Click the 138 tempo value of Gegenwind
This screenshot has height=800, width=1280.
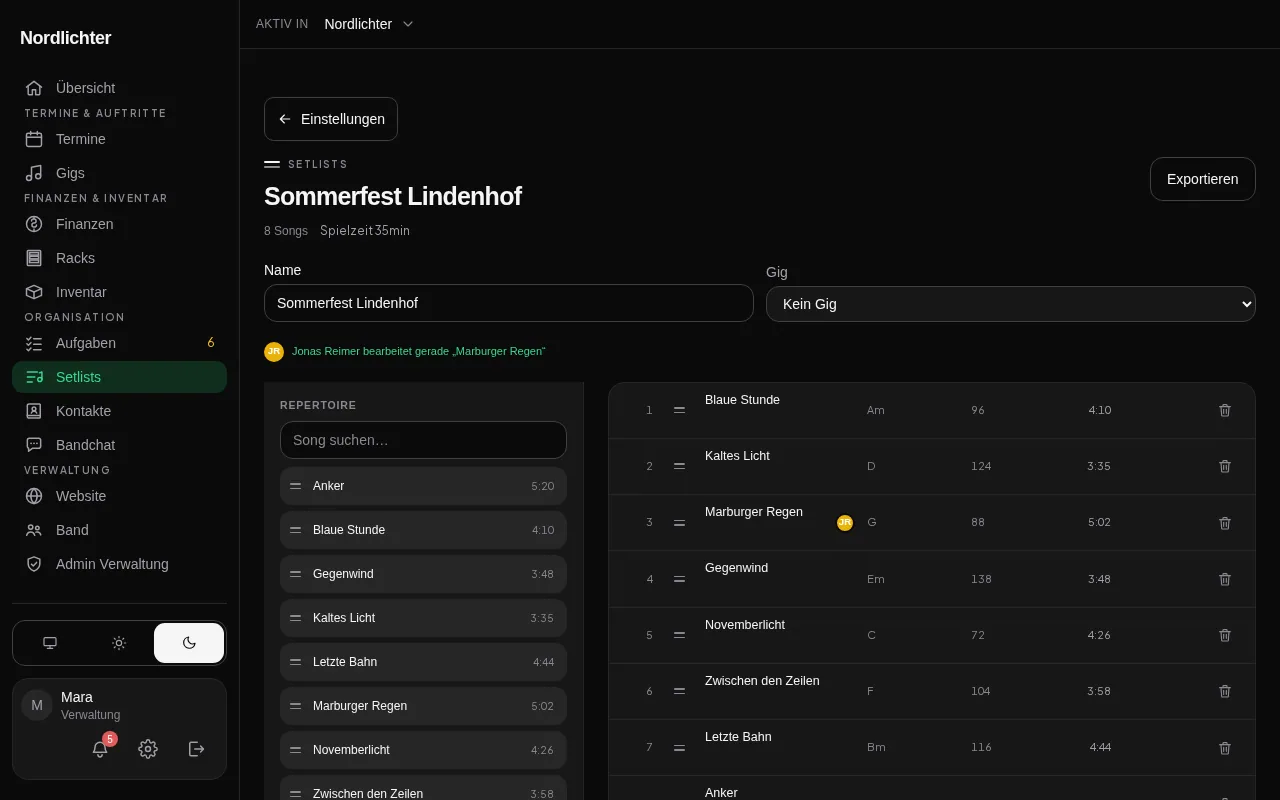[981, 579]
